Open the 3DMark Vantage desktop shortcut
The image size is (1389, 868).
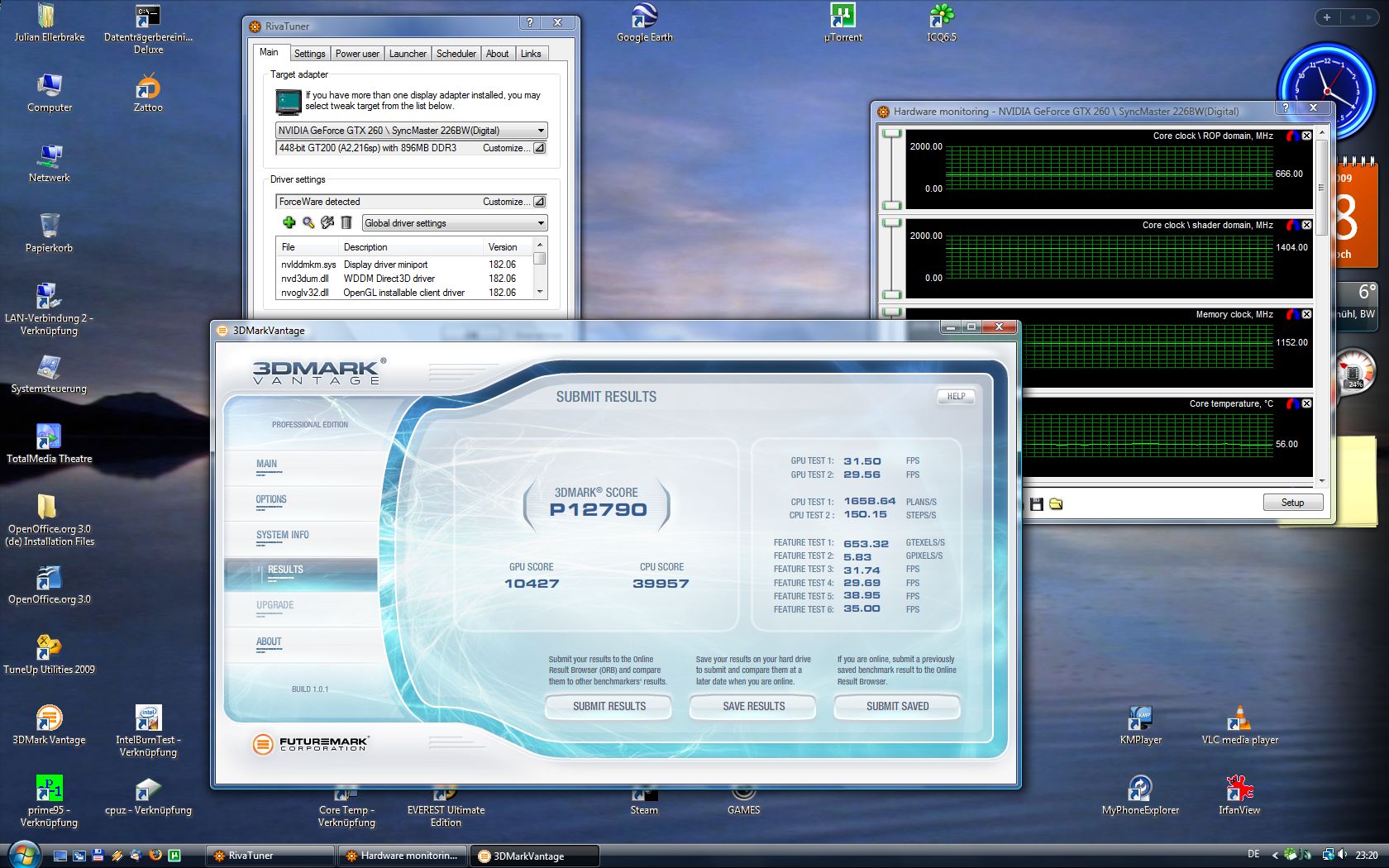point(49,725)
